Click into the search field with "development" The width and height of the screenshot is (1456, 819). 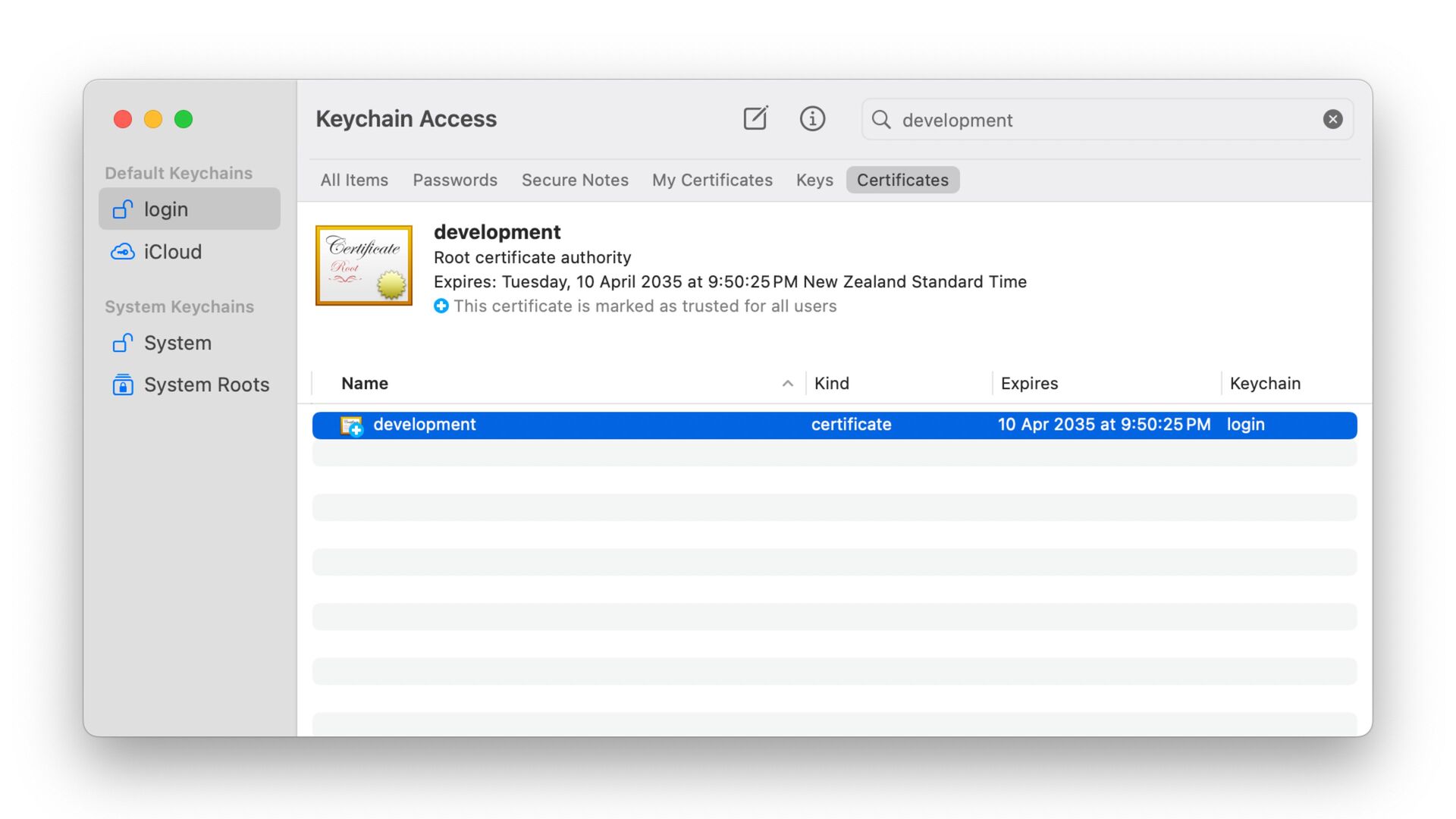[1100, 120]
